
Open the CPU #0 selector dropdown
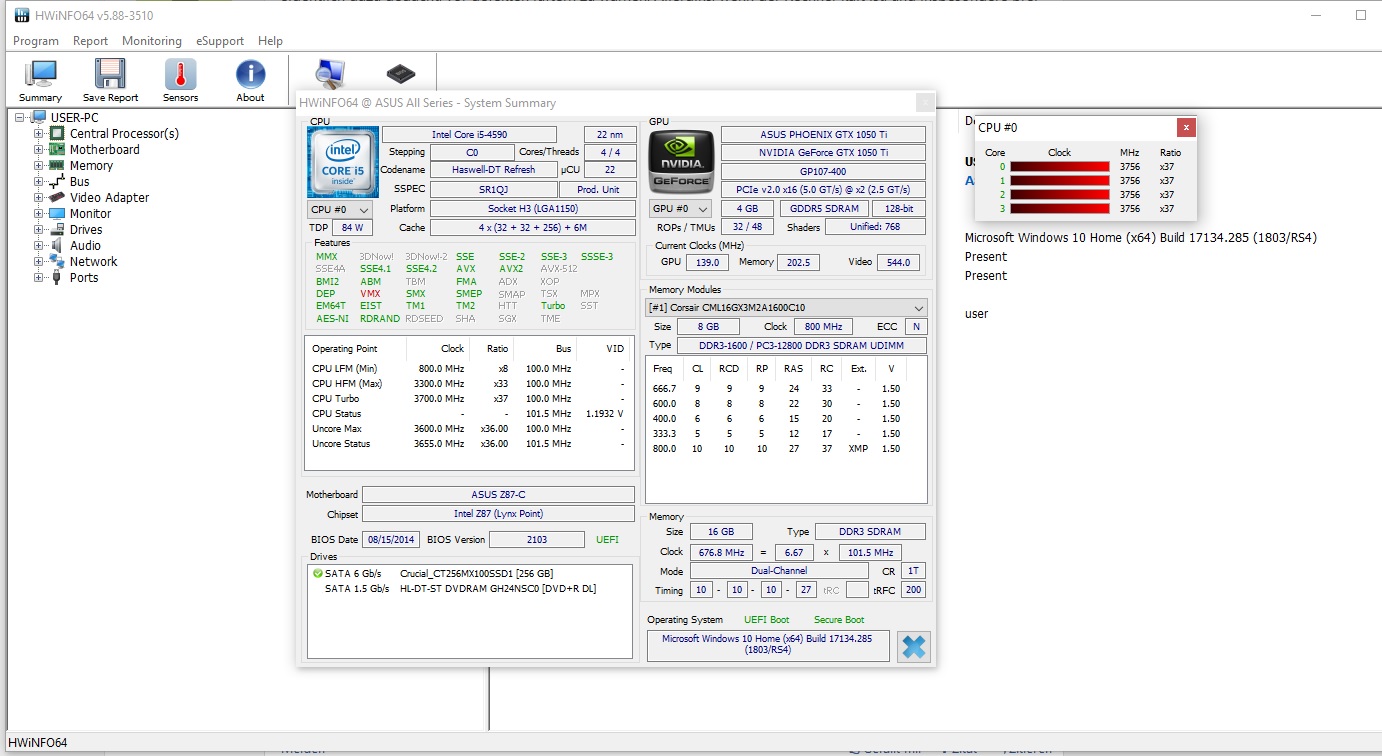click(x=340, y=209)
